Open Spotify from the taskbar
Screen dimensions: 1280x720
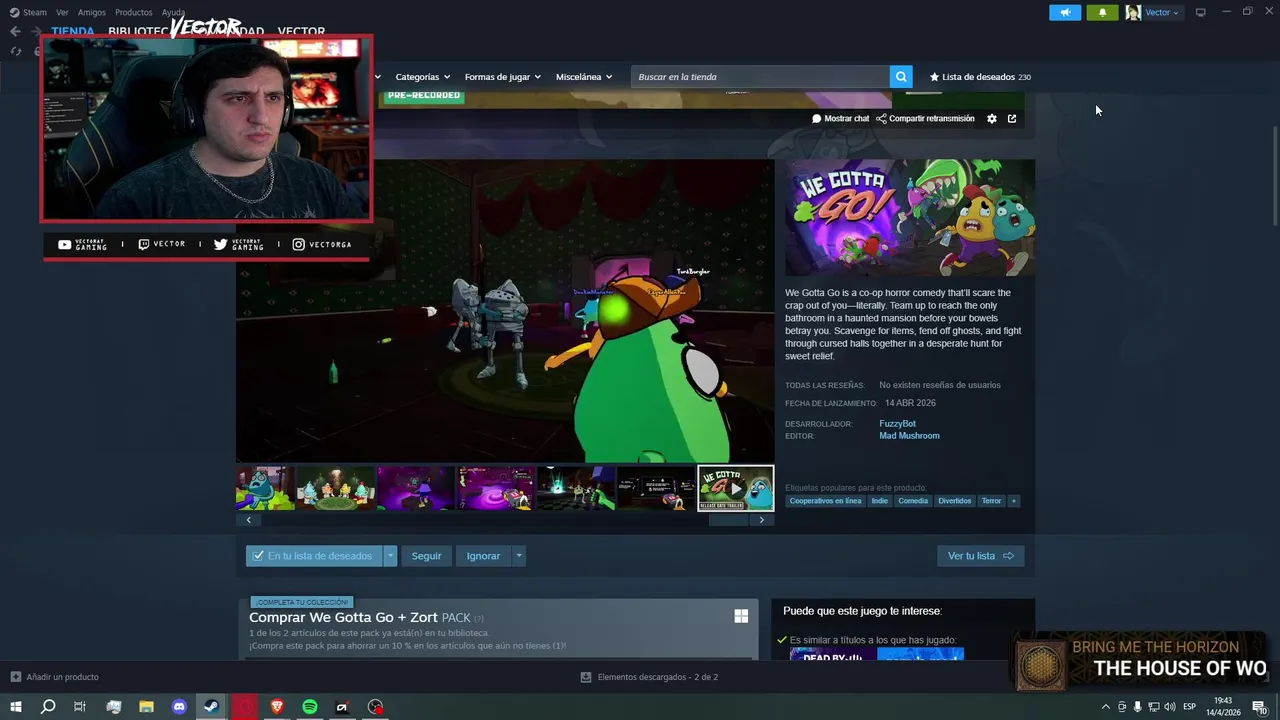coord(310,707)
